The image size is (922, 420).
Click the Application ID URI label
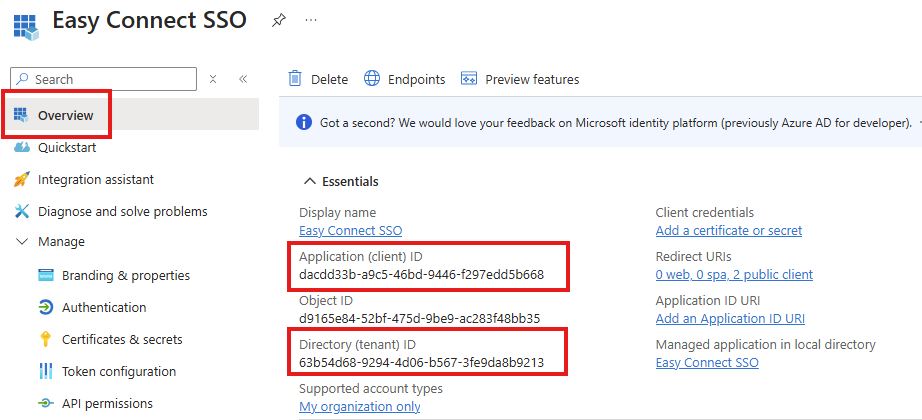708,301
